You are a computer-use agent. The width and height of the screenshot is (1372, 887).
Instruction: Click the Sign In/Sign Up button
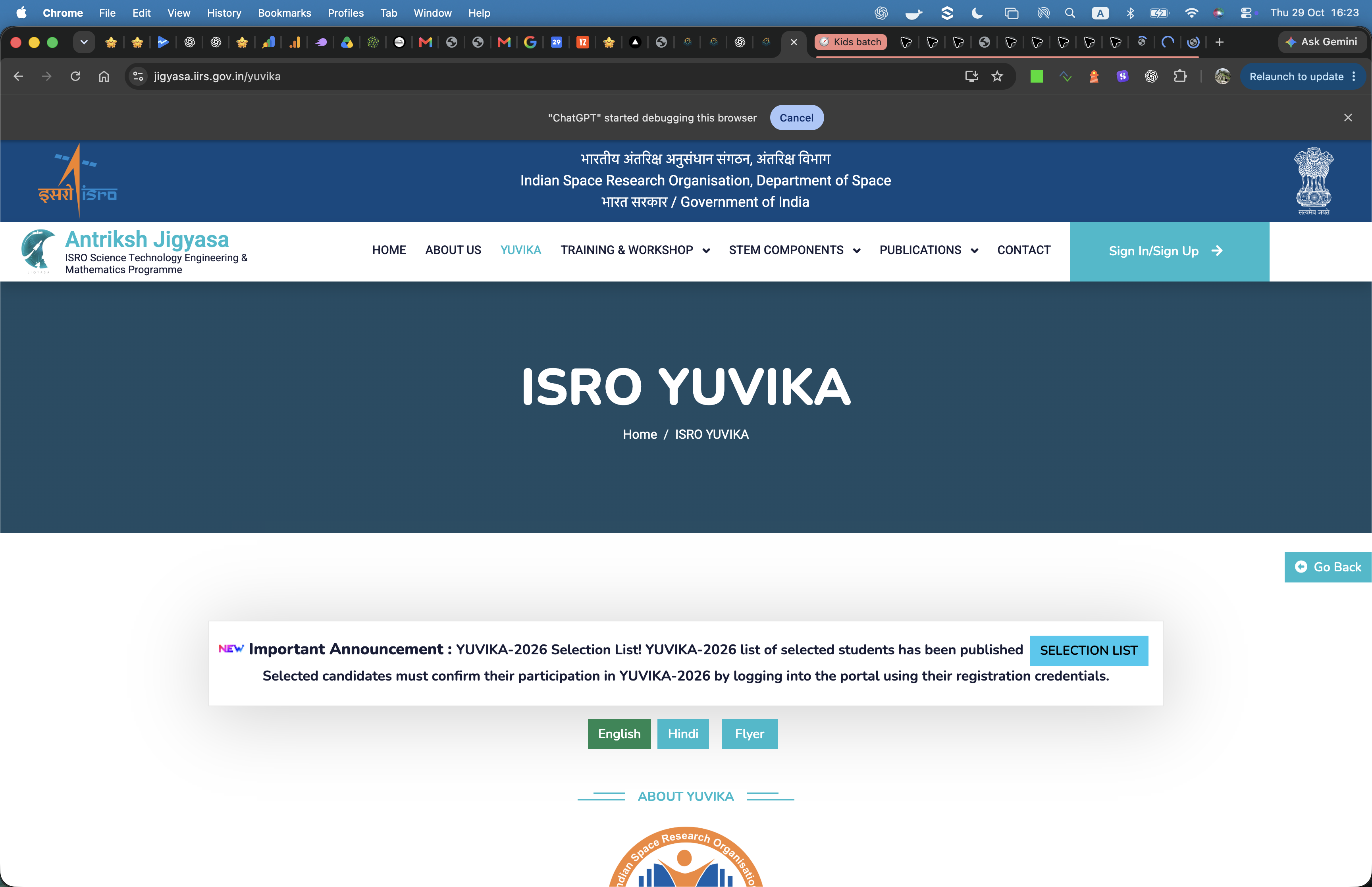pos(1170,251)
